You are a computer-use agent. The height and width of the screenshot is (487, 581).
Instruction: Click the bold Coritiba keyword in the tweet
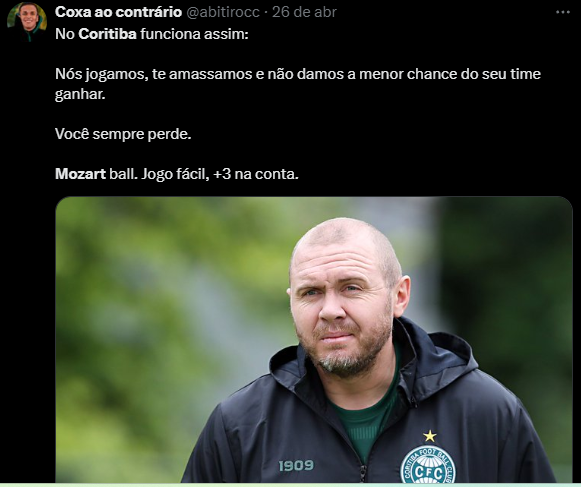[107, 34]
